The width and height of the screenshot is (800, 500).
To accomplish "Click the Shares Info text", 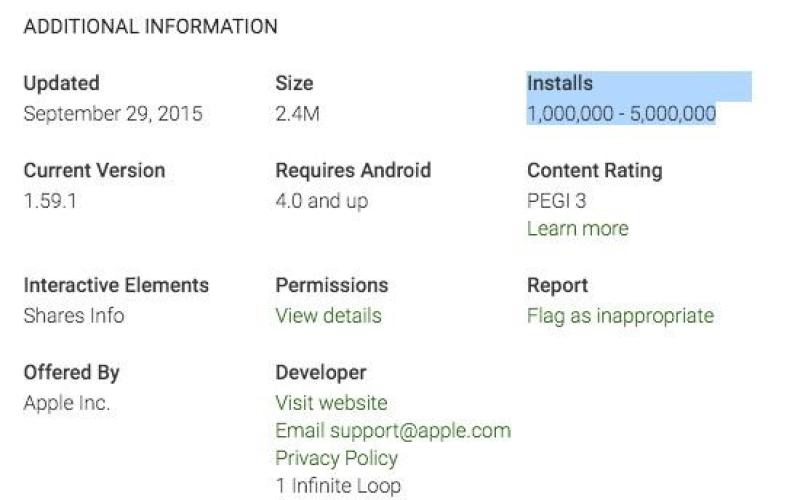I will point(74,316).
